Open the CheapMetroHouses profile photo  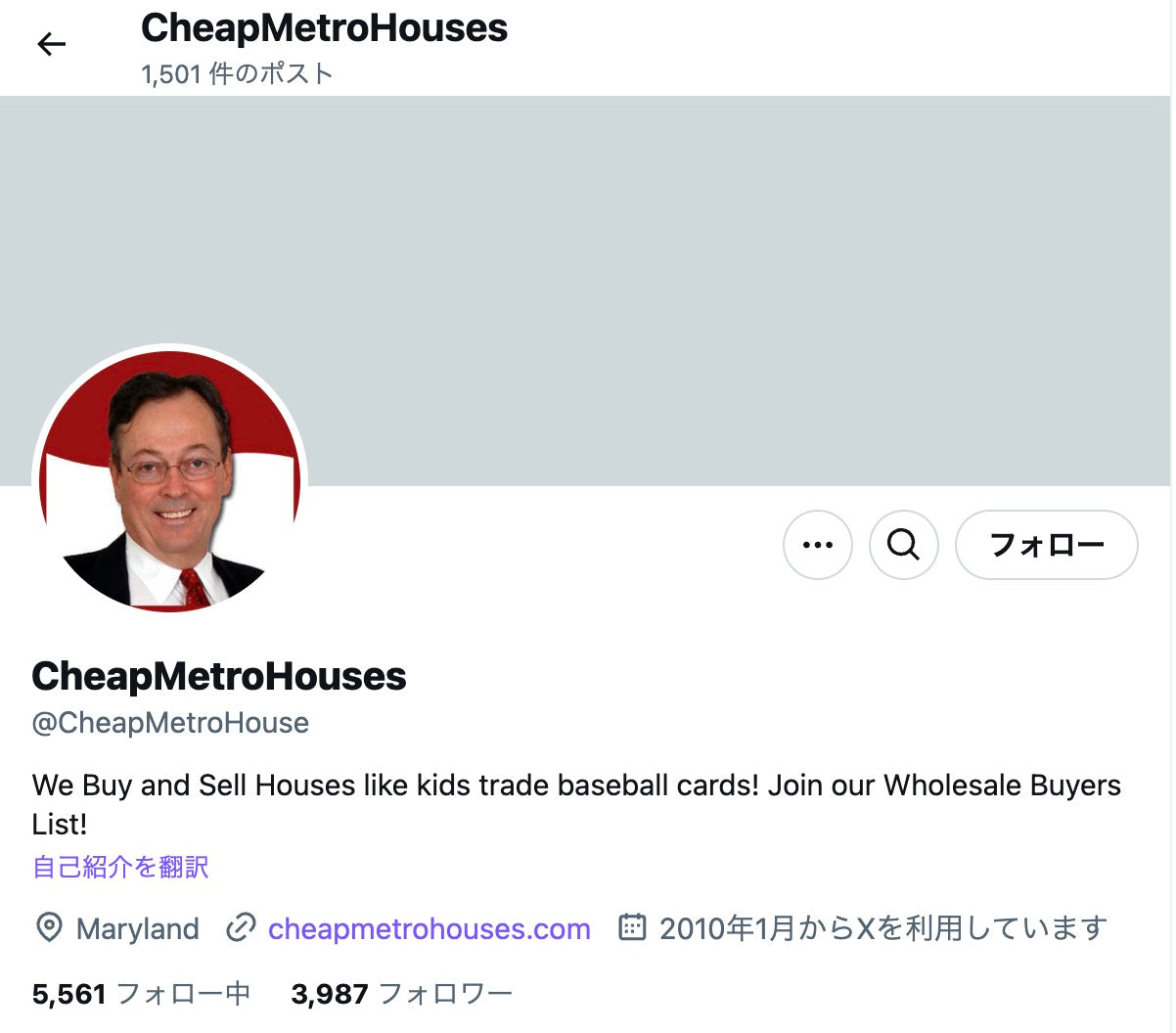click(x=170, y=481)
